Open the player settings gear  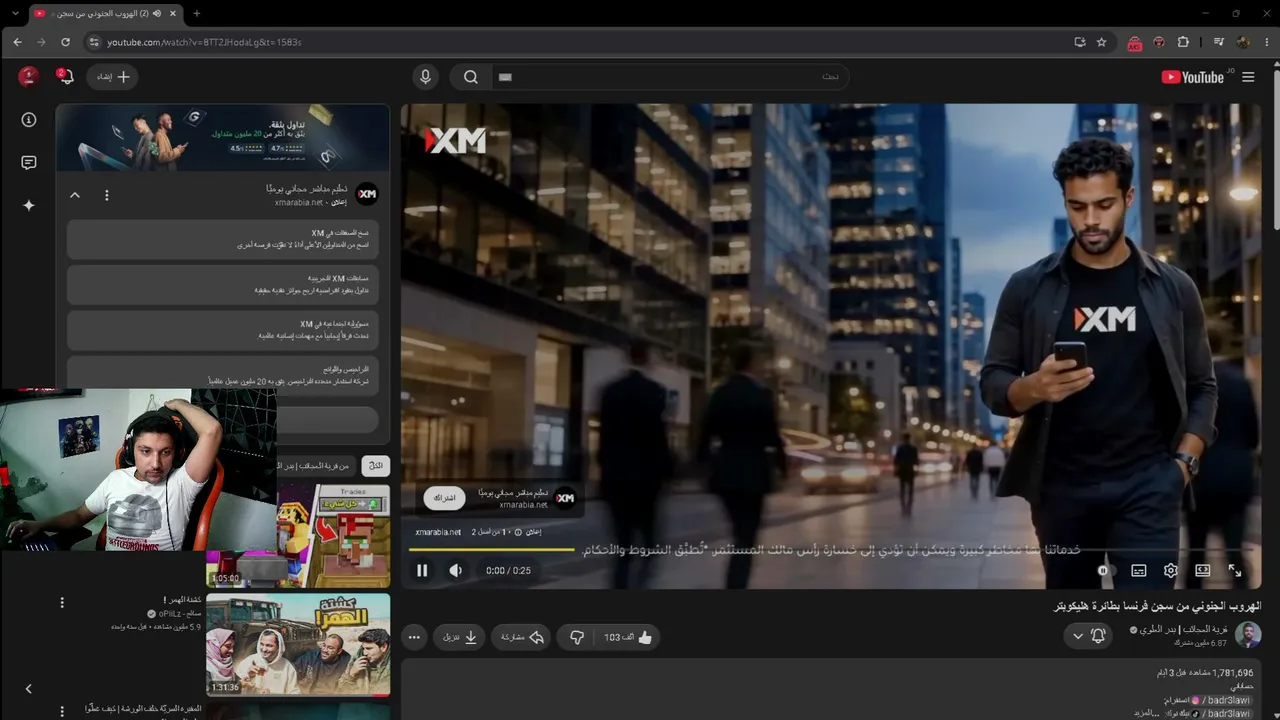[1170, 570]
